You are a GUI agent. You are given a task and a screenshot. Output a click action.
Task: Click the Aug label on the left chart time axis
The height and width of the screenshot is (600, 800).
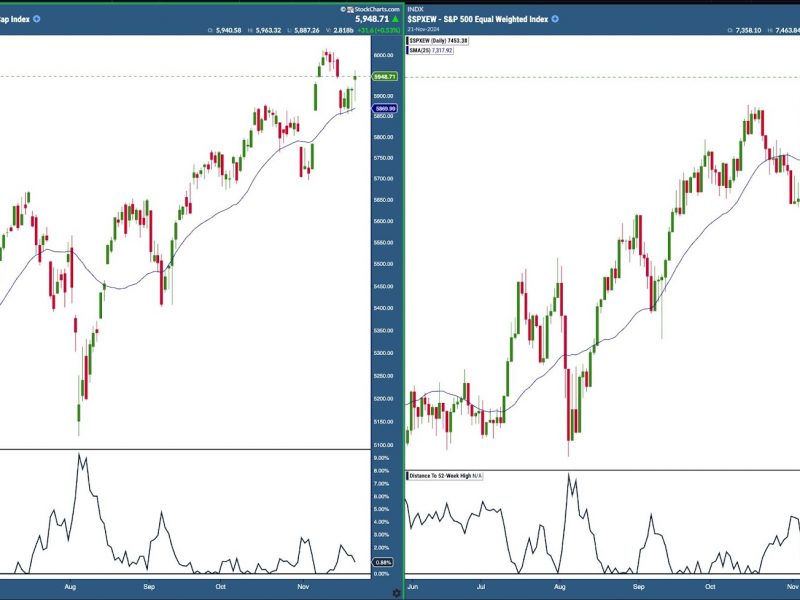(x=70, y=586)
